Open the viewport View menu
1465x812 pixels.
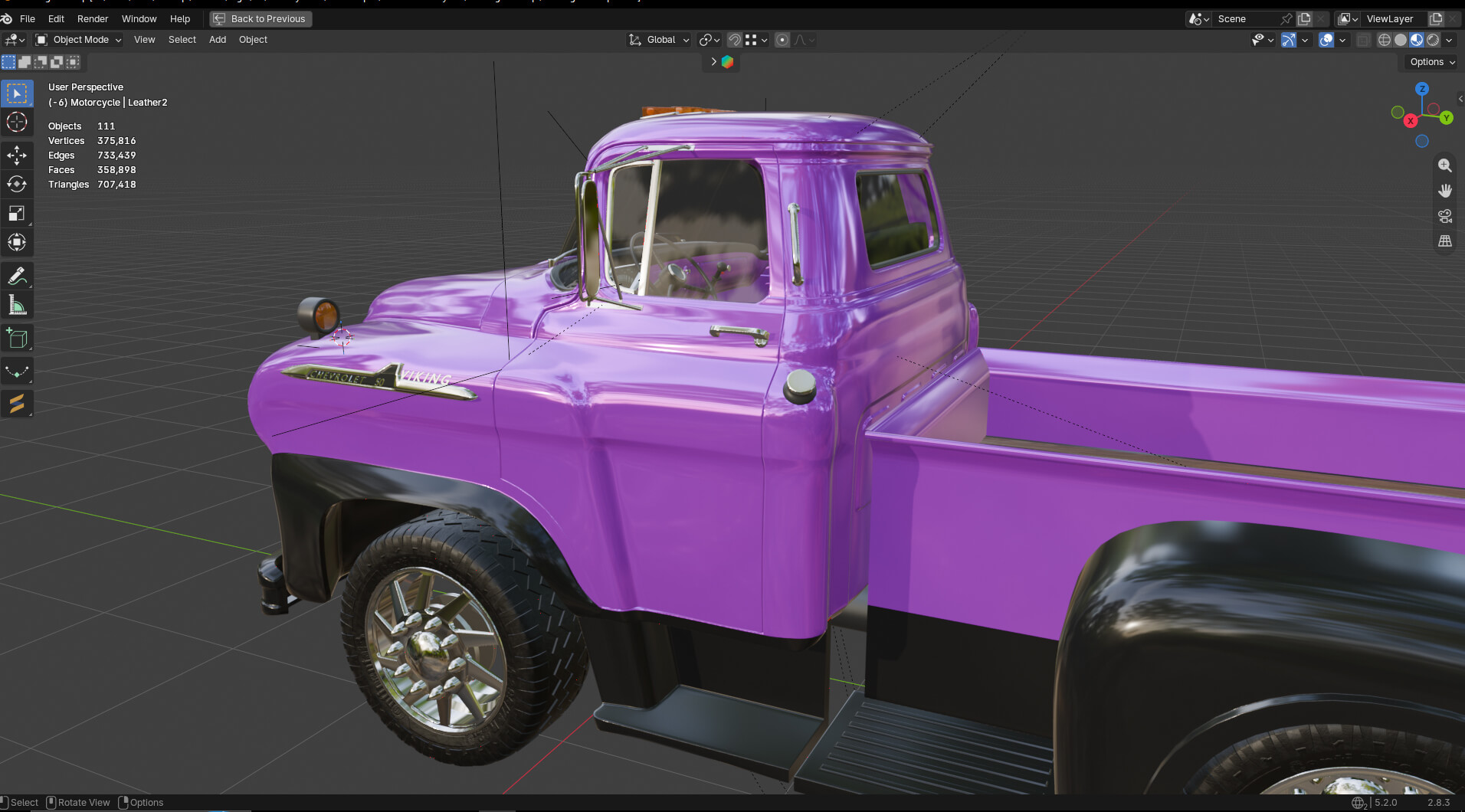click(144, 40)
